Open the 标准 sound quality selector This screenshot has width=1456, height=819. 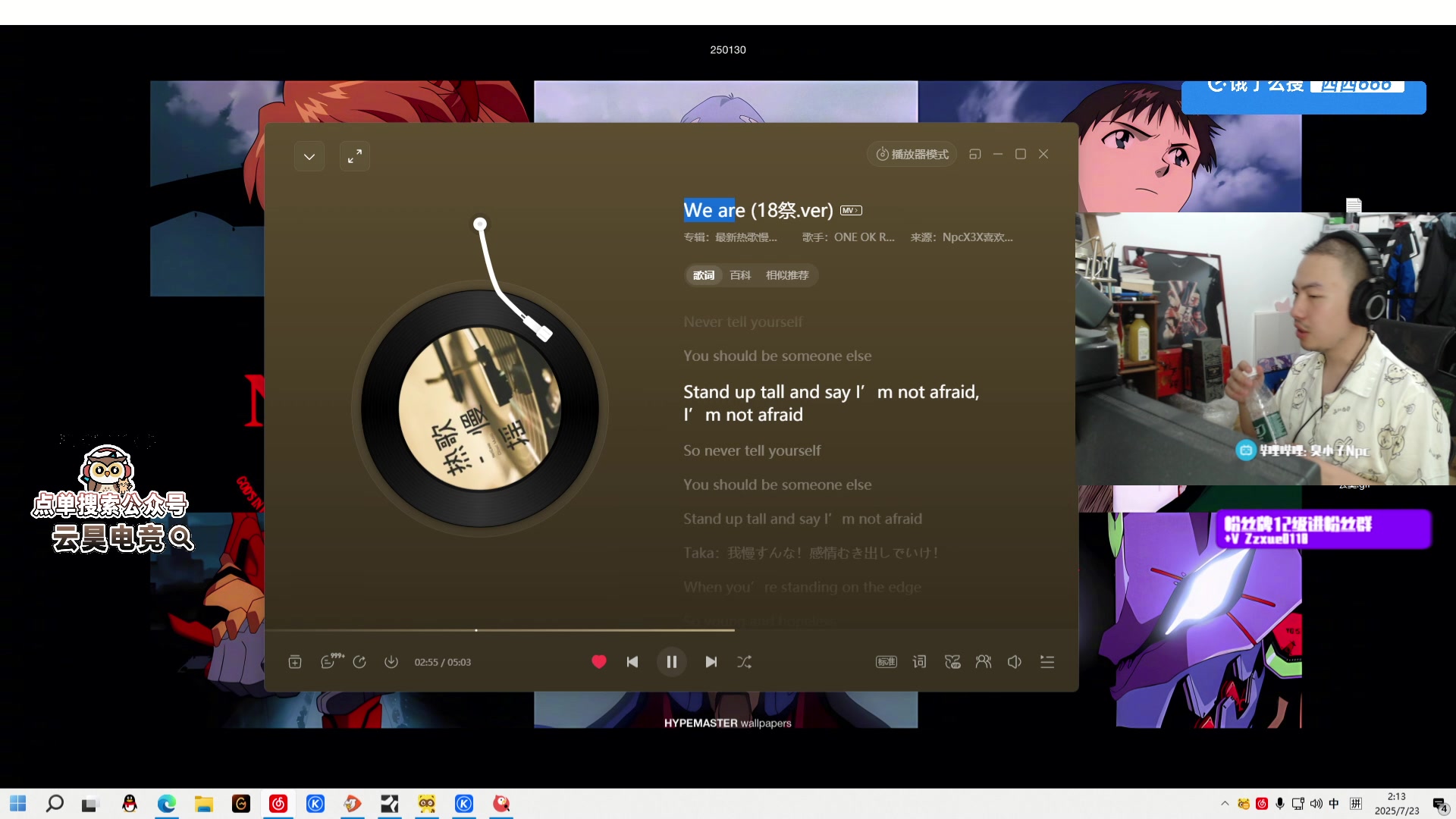point(886,662)
